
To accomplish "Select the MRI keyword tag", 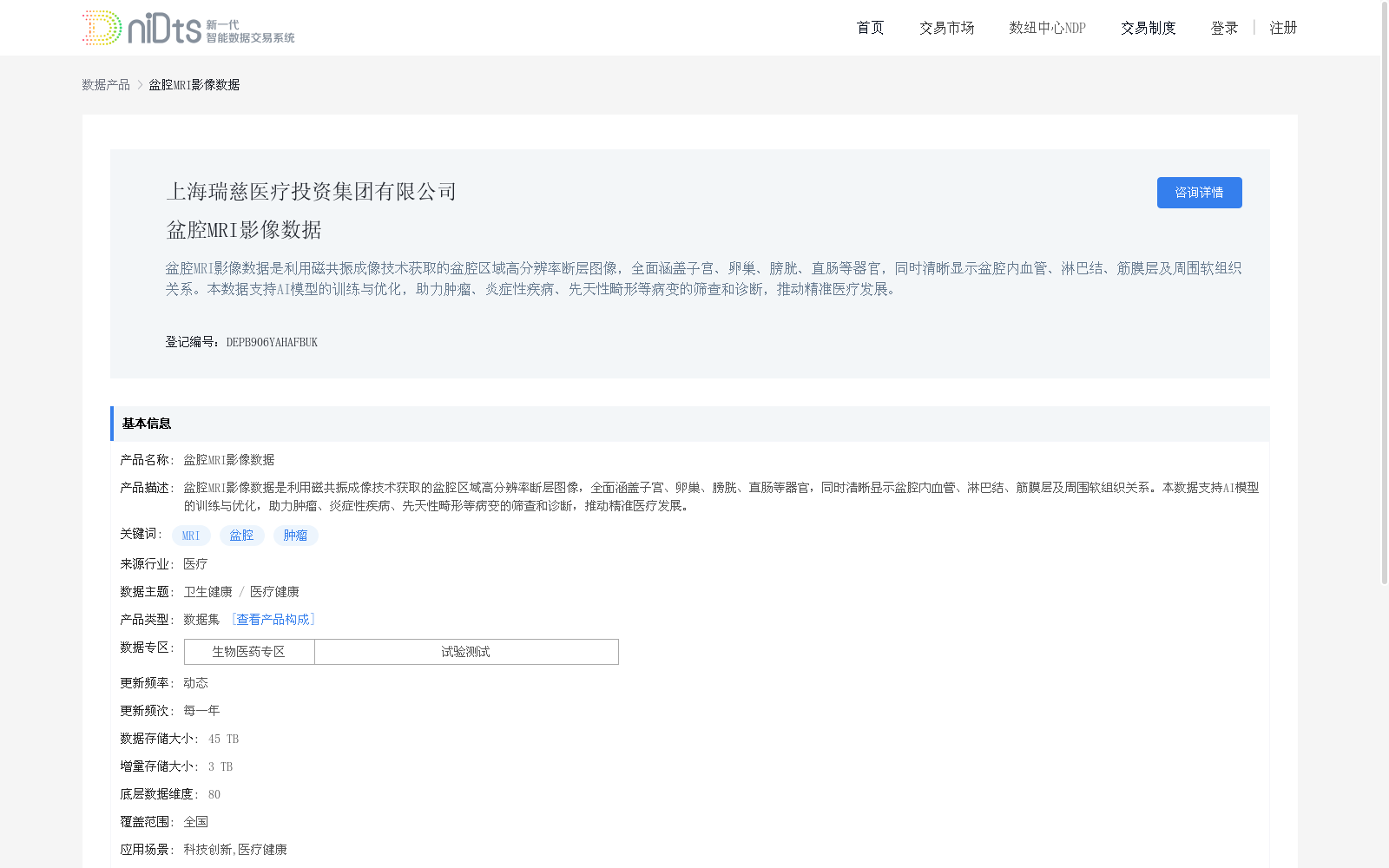I will [x=191, y=536].
